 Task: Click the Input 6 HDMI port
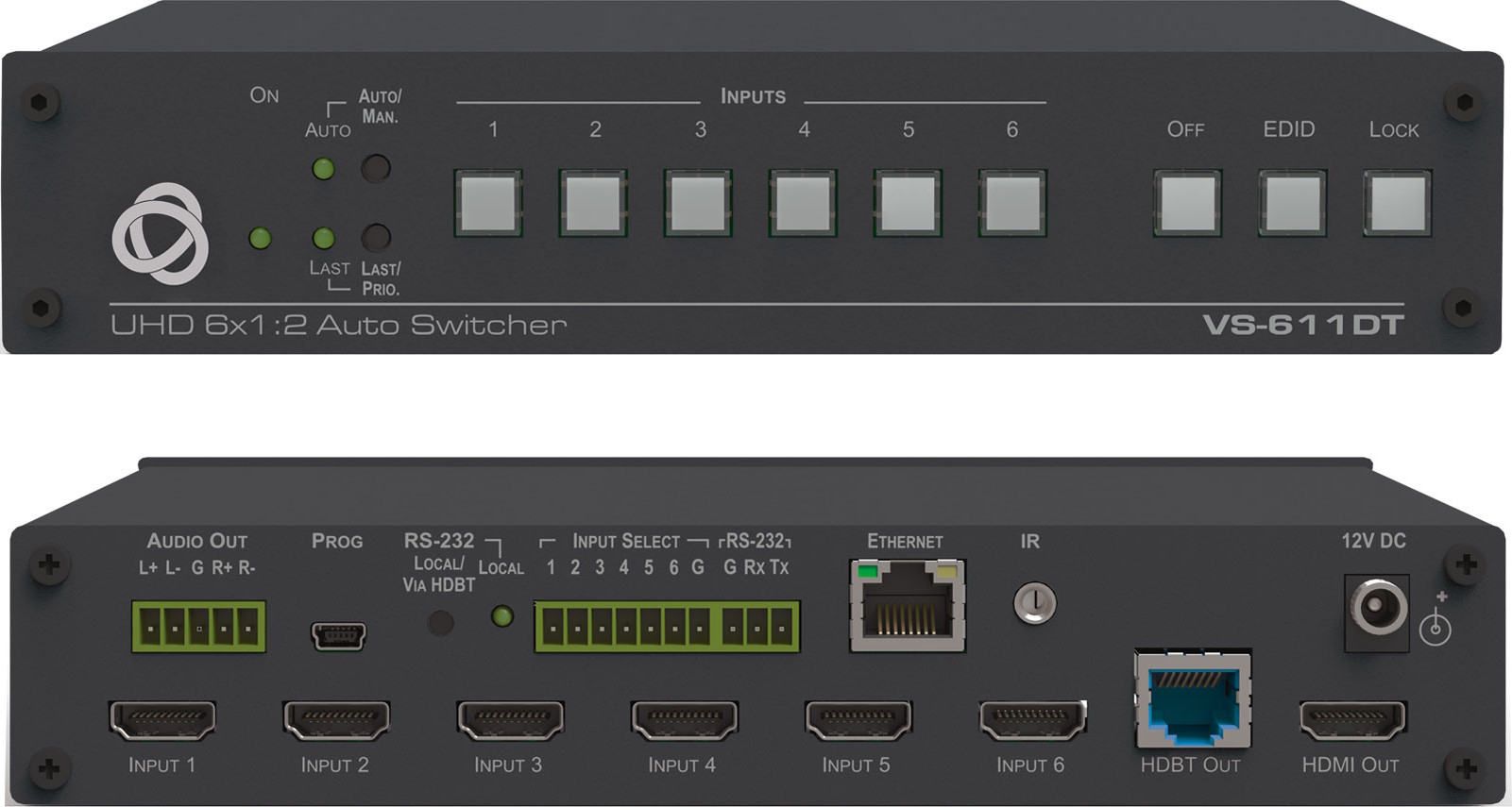point(1032,721)
